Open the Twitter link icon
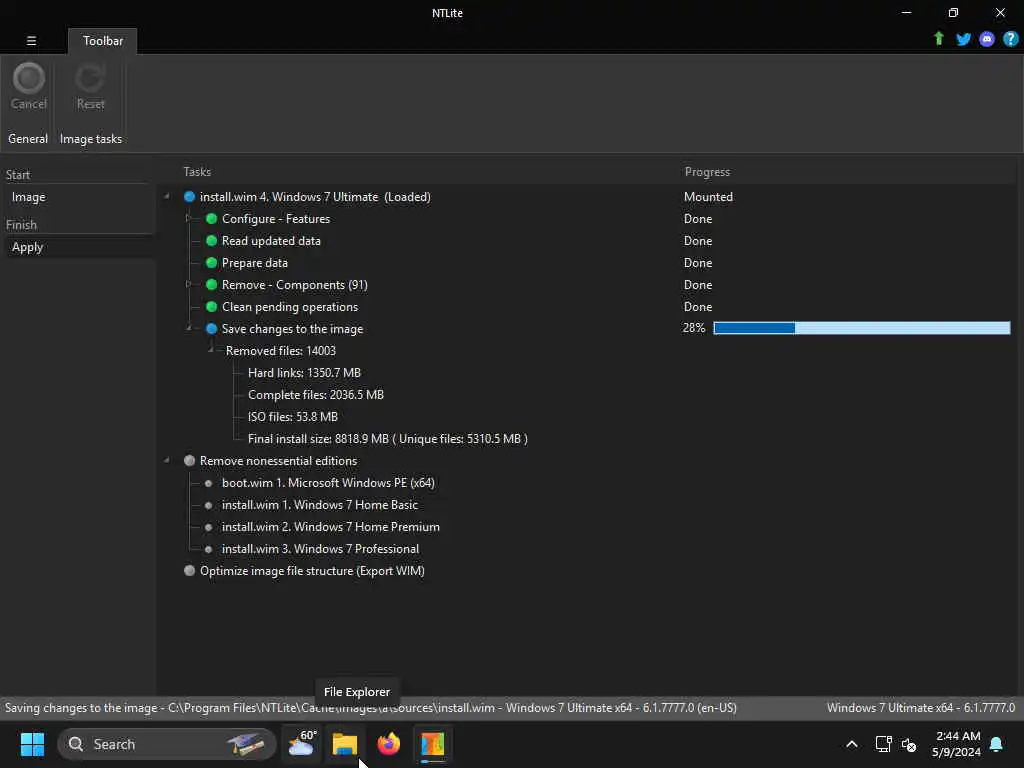The height and width of the screenshot is (768, 1024). [963, 39]
